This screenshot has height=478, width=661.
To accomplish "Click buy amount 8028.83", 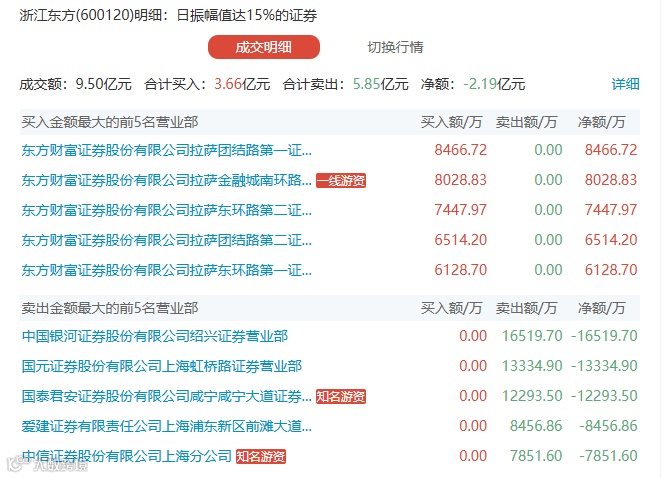I will 461,180.
